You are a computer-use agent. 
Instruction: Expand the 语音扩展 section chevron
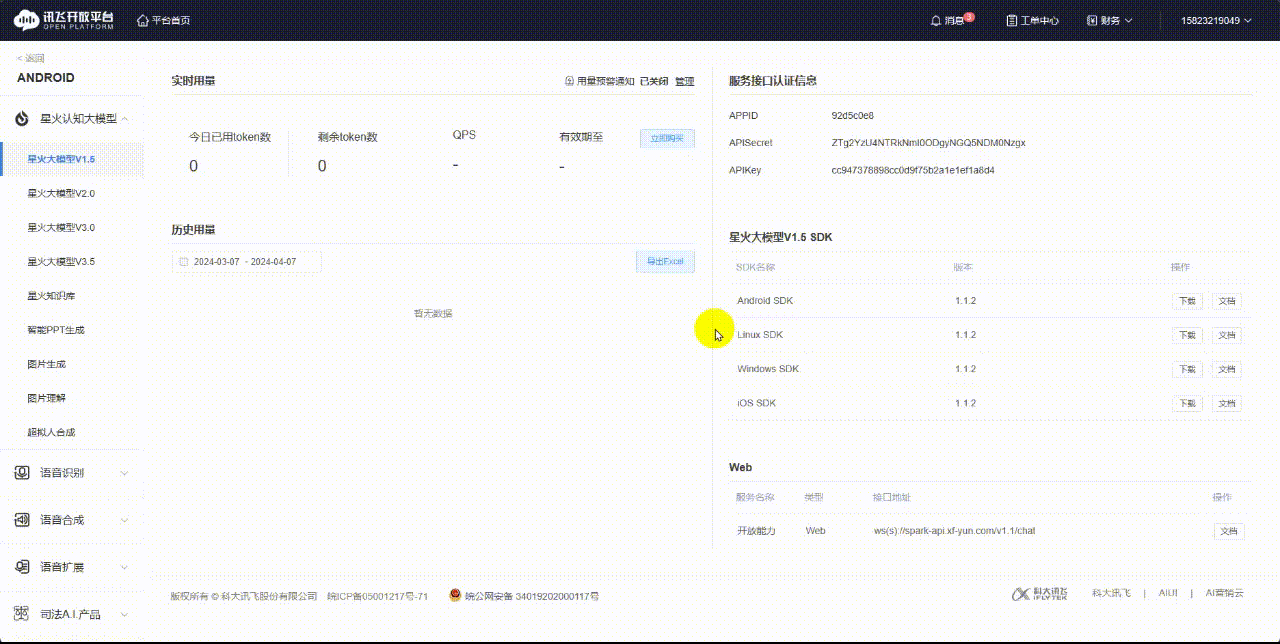click(x=125, y=567)
